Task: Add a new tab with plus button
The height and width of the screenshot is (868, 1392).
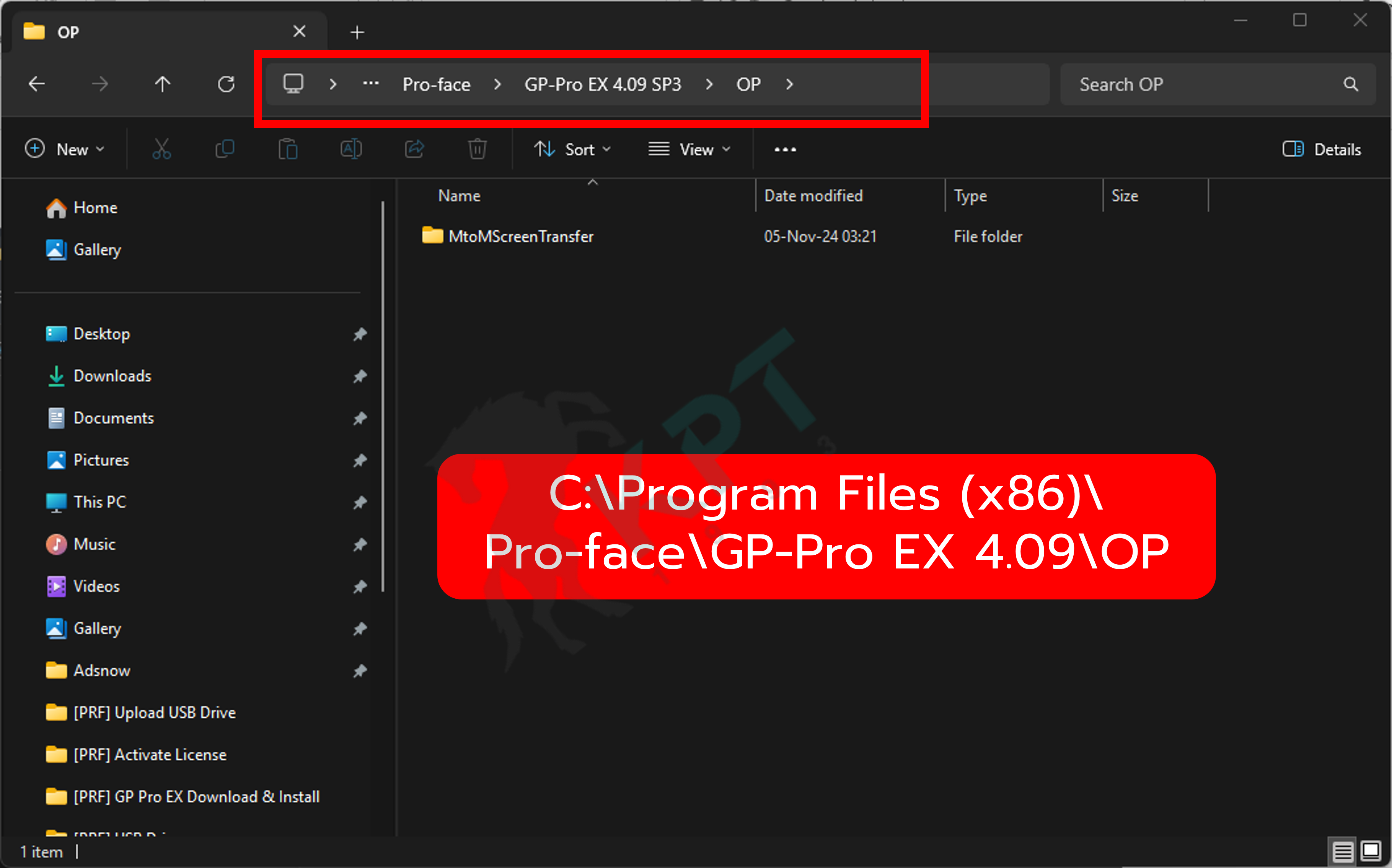Action: tap(357, 32)
